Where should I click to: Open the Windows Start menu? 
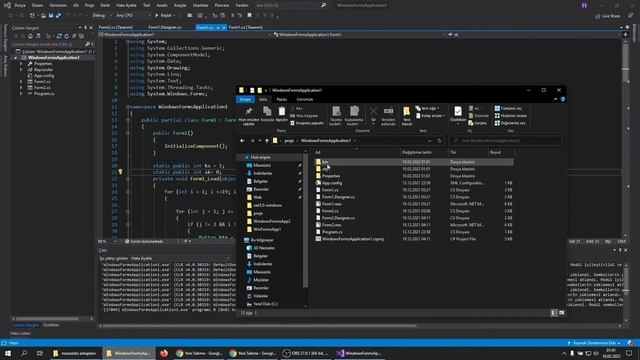[x=8, y=353]
